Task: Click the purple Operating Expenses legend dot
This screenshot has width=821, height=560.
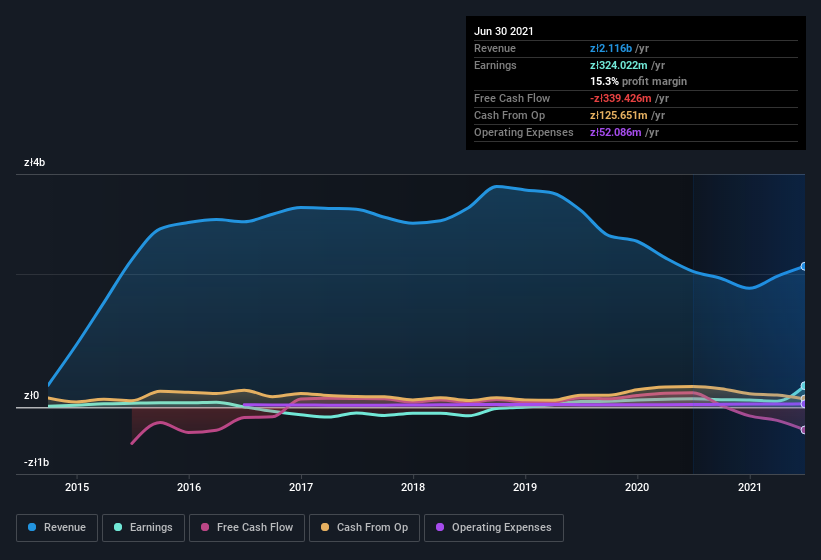Action: (440, 527)
